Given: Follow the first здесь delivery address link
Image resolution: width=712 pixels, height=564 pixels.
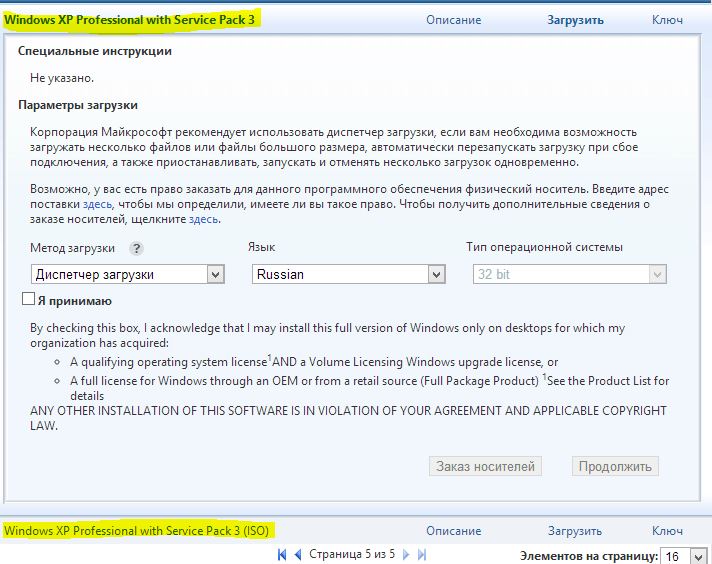Looking at the screenshot, I should click(97, 204).
